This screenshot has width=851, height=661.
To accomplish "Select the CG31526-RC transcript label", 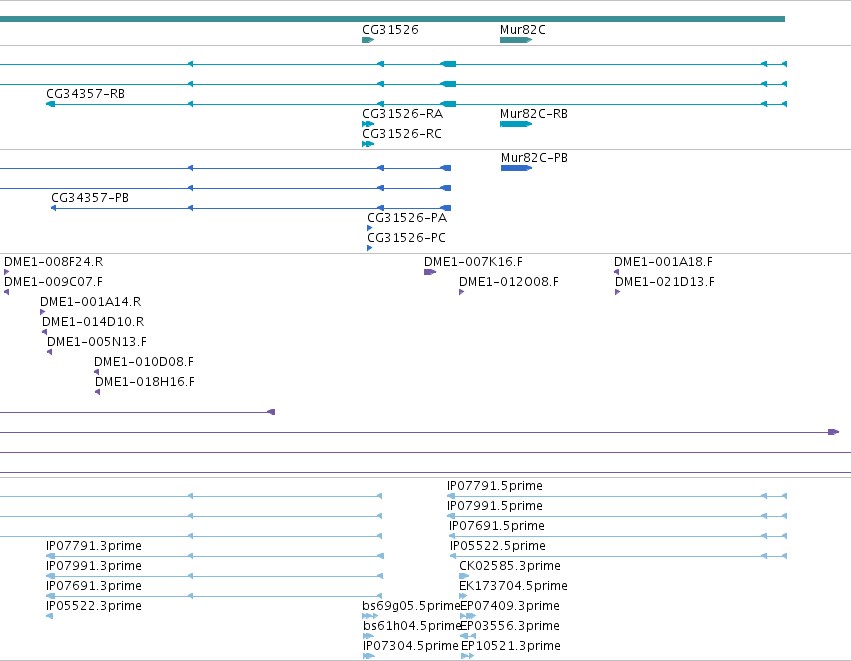I will pyautogui.click(x=402, y=134).
